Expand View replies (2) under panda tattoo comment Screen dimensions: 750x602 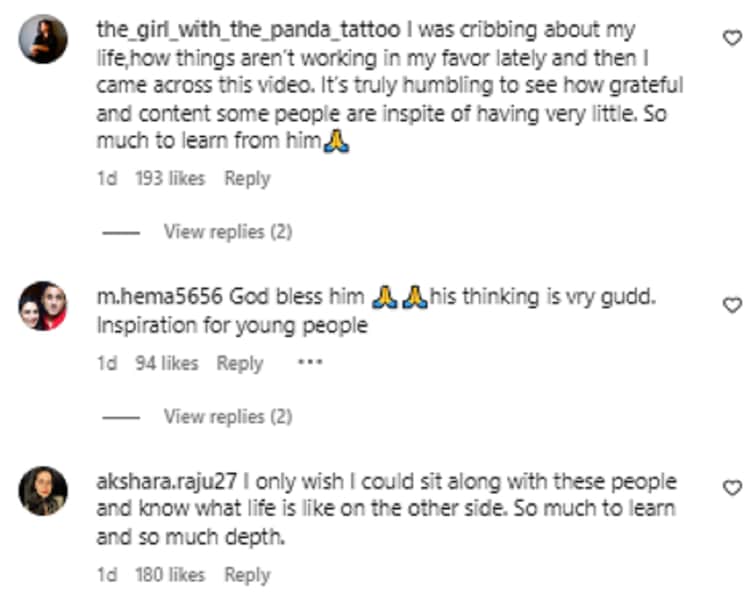click(x=228, y=232)
